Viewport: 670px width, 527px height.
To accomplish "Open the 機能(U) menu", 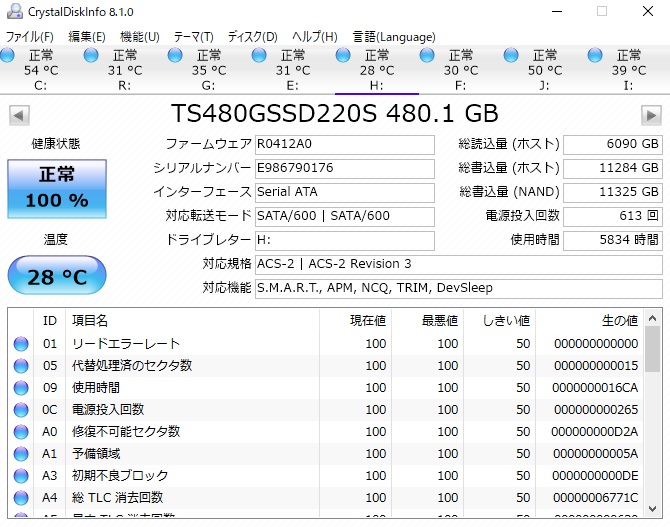I will tap(140, 37).
